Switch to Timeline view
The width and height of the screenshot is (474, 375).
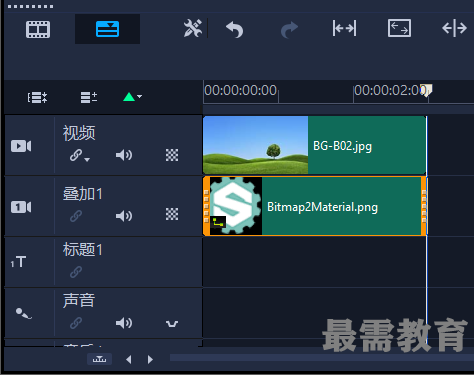107,29
